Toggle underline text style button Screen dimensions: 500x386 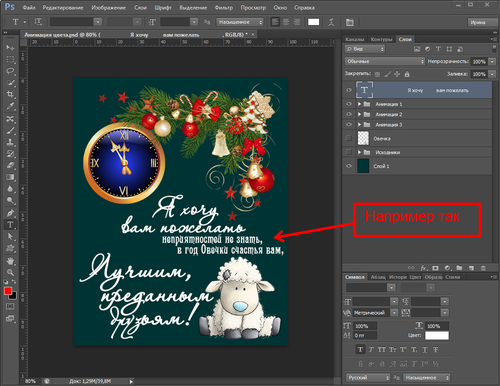tap(425, 350)
